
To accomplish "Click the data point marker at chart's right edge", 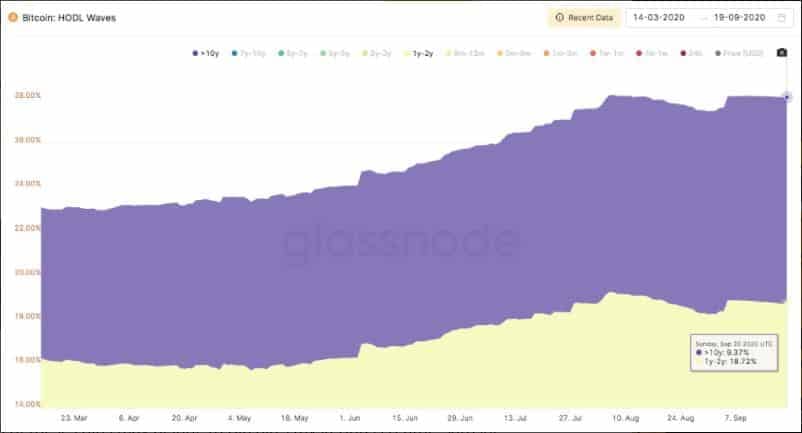I will (x=787, y=97).
